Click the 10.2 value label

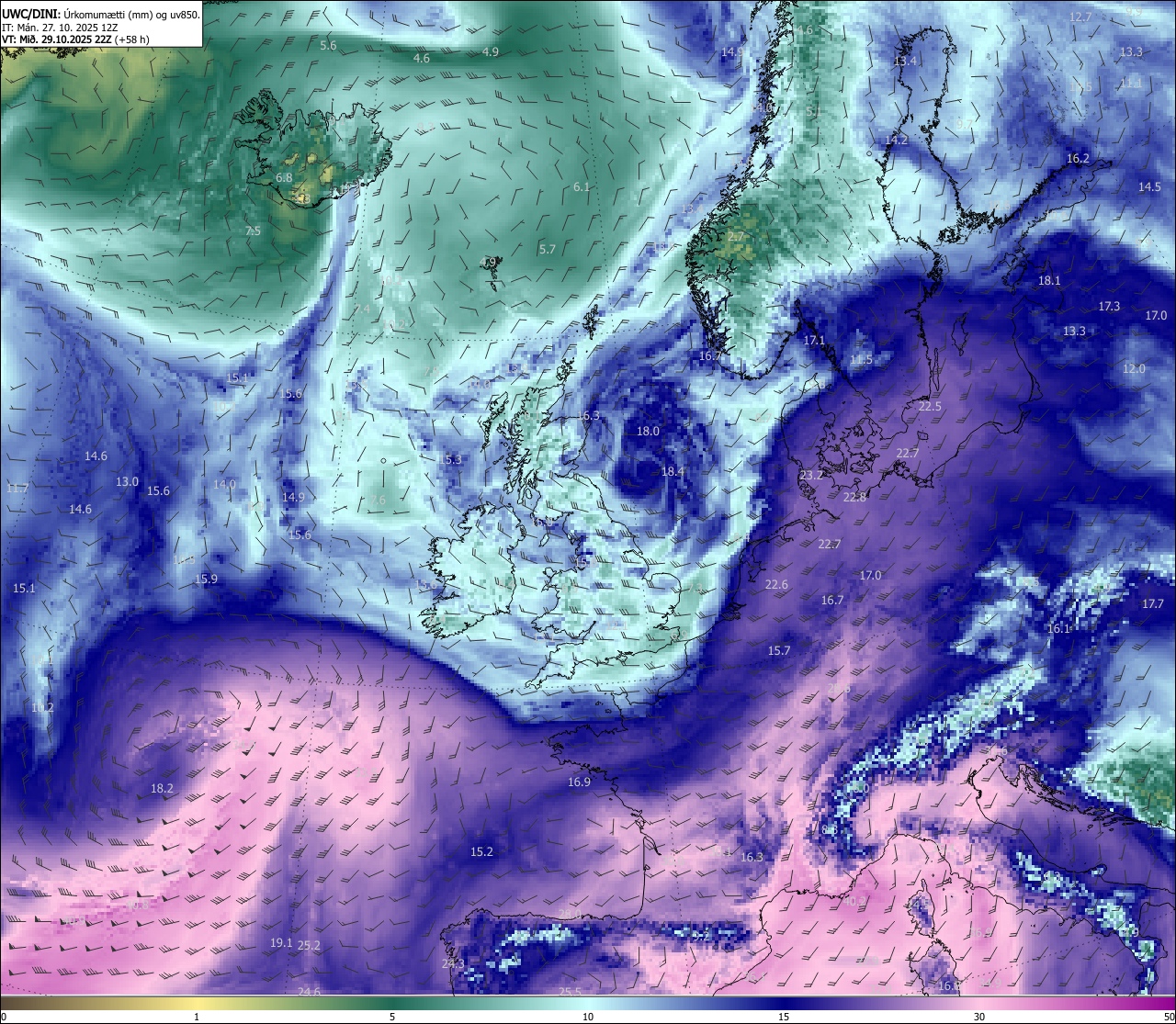pyautogui.click(x=42, y=708)
